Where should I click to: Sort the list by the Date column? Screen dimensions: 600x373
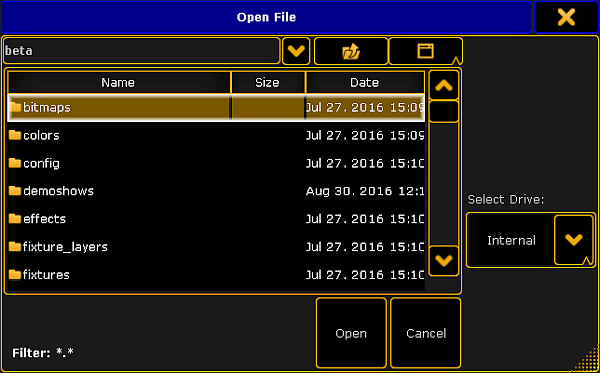(365, 82)
